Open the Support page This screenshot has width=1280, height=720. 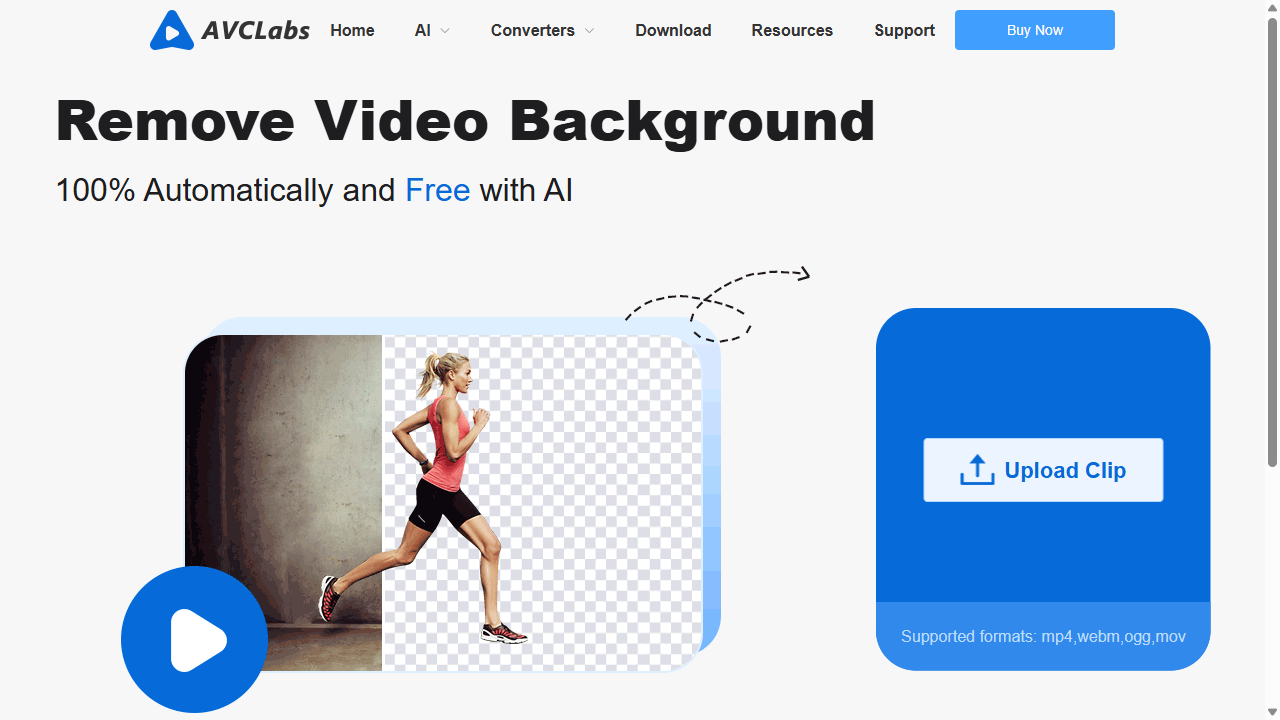click(x=904, y=30)
